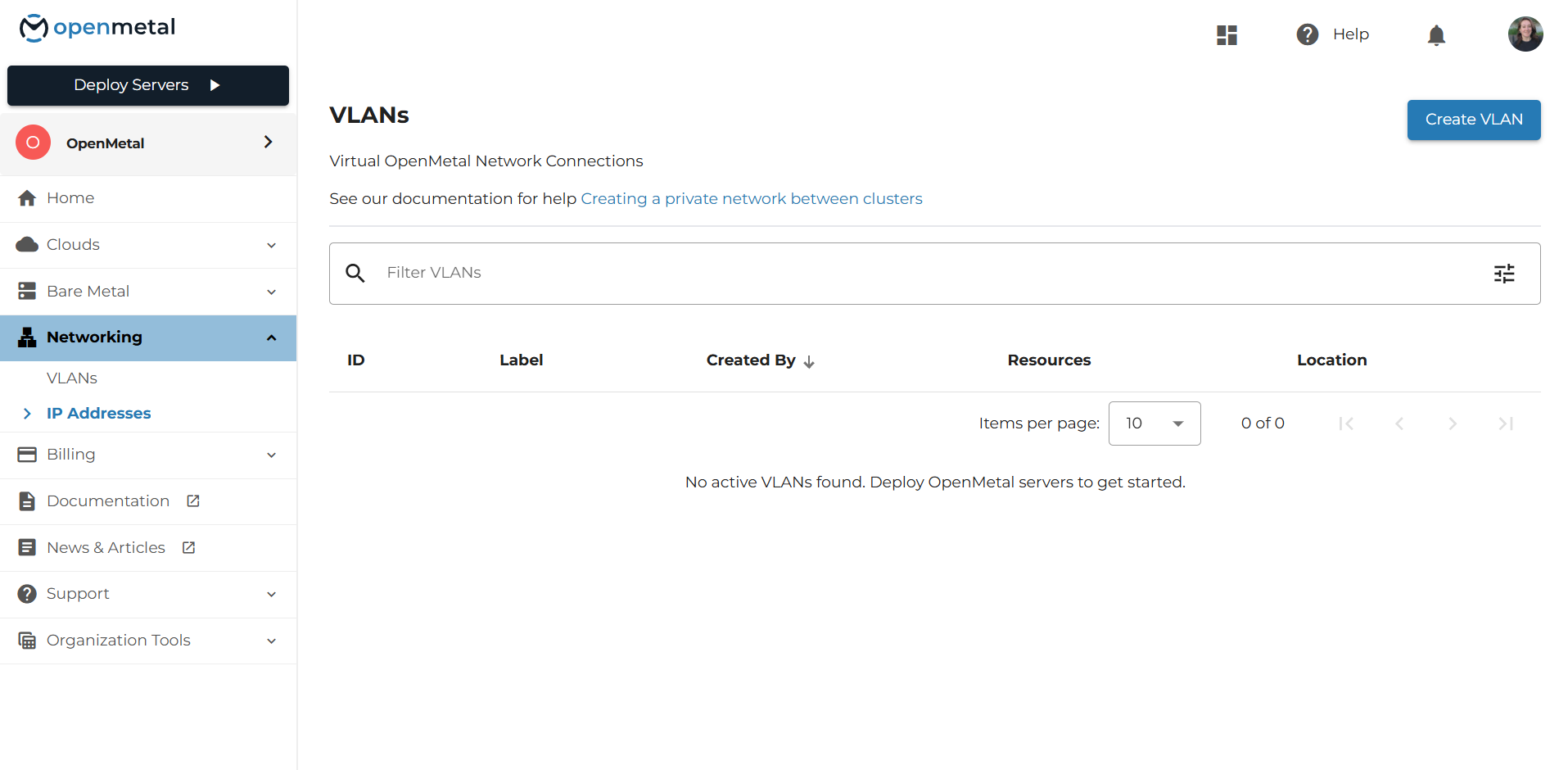Expand the Organization Tools chevron
This screenshot has width=1568, height=770.
(271, 641)
